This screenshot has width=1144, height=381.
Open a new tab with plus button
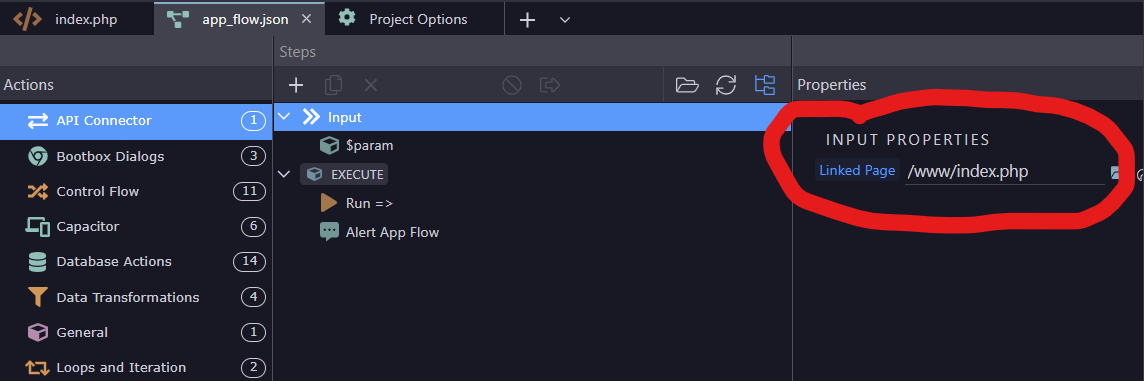pos(527,20)
